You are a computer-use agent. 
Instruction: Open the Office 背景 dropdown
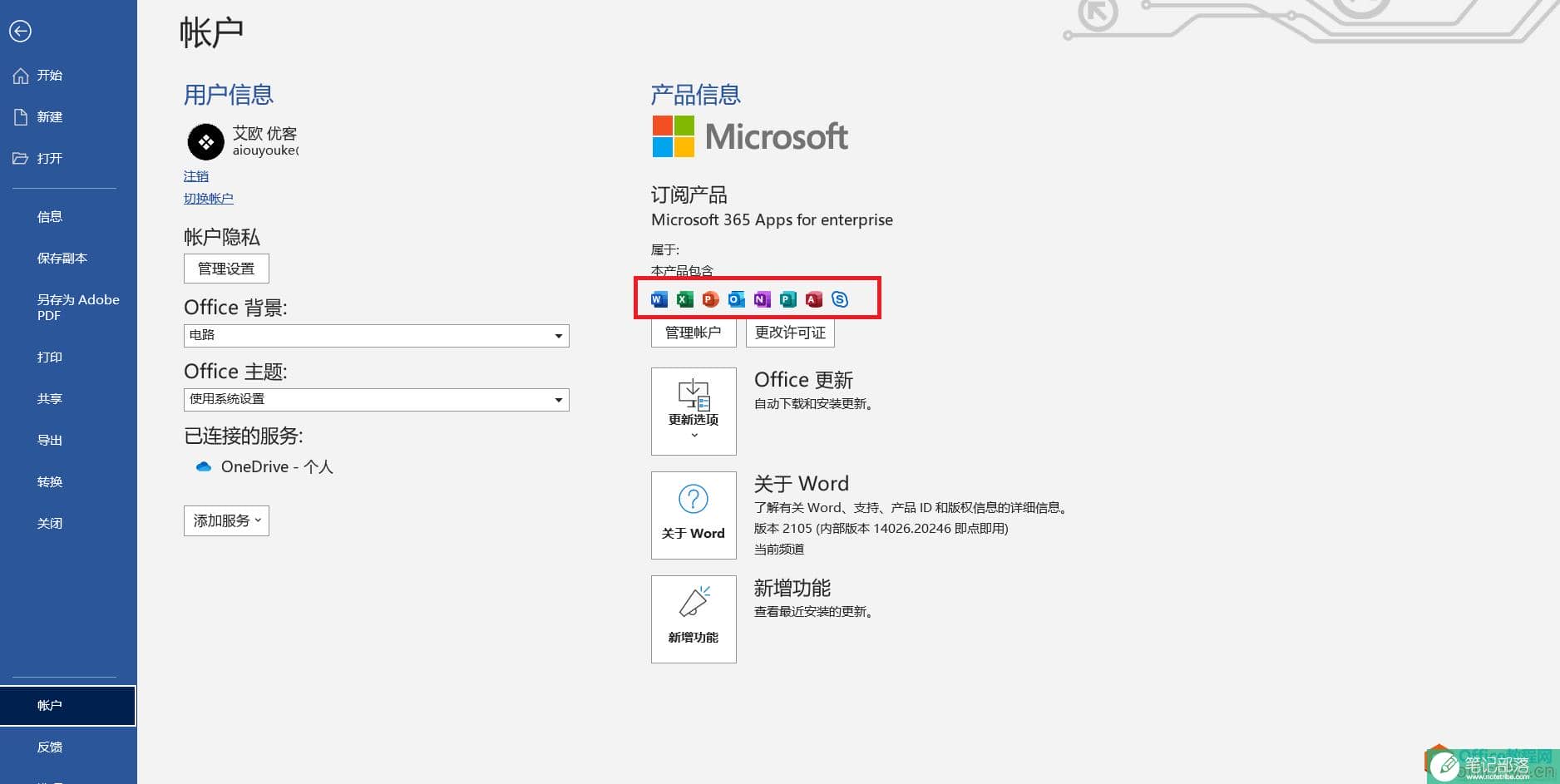point(377,335)
